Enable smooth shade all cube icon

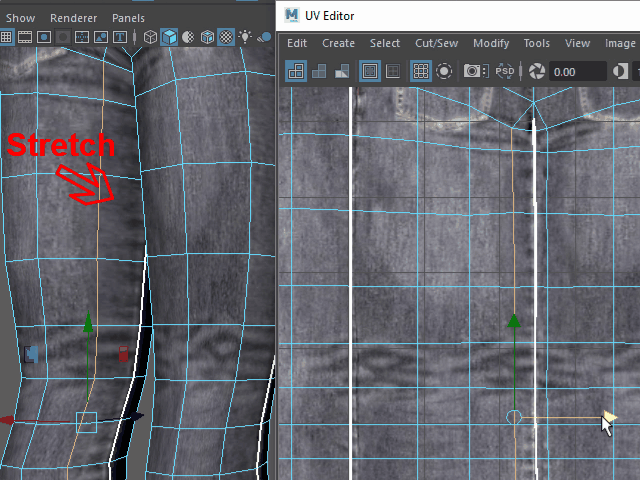pyautogui.click(x=169, y=37)
